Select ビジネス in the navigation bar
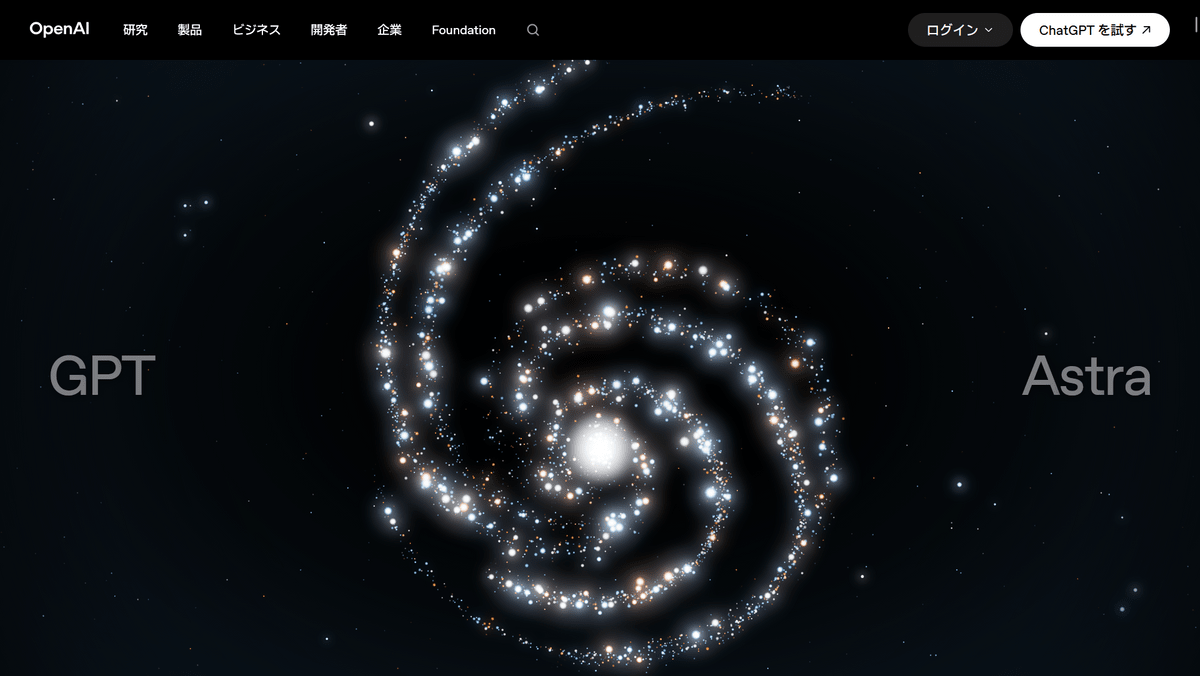 256,30
